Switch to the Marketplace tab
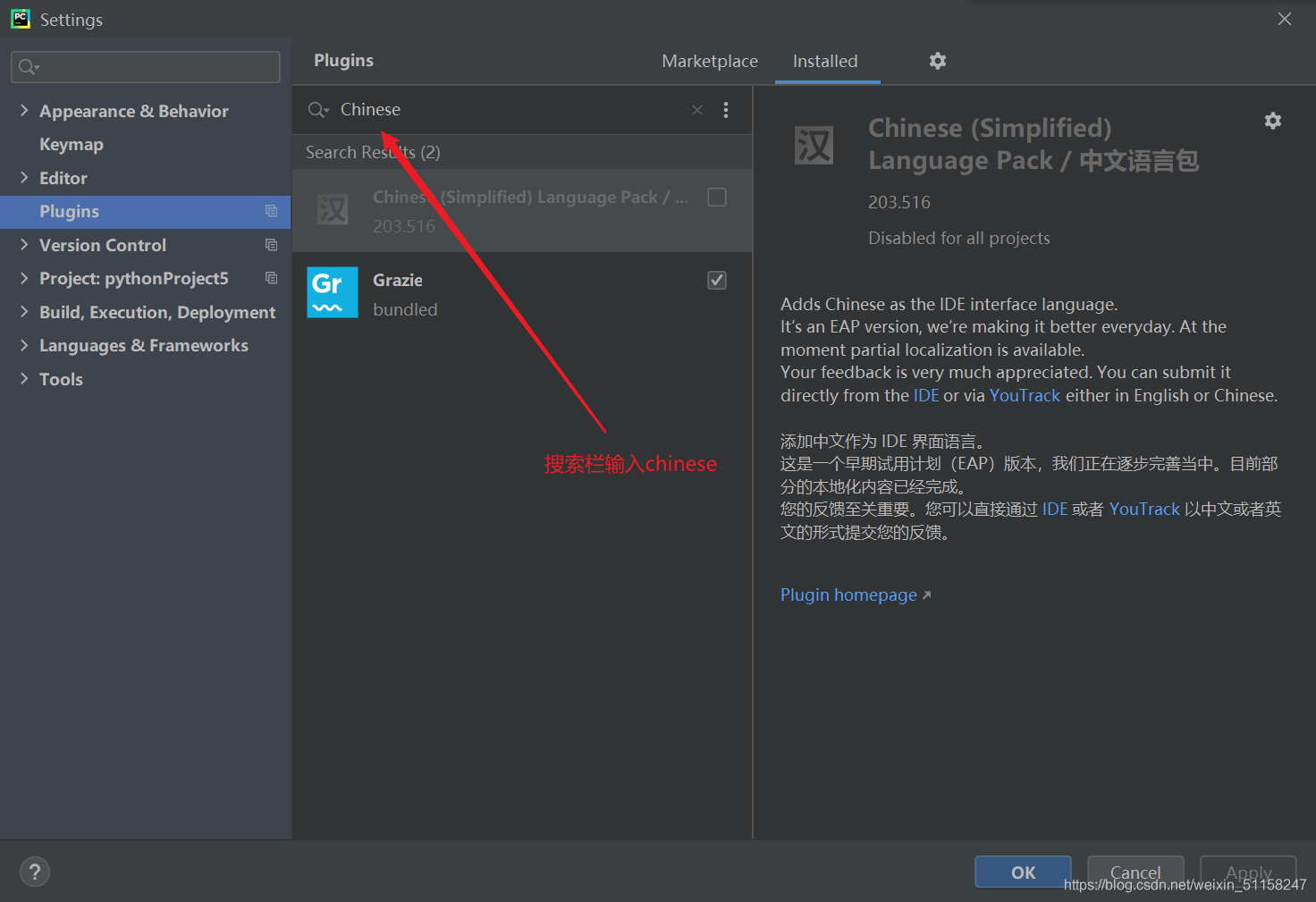Image resolution: width=1316 pixels, height=902 pixels. click(x=710, y=61)
